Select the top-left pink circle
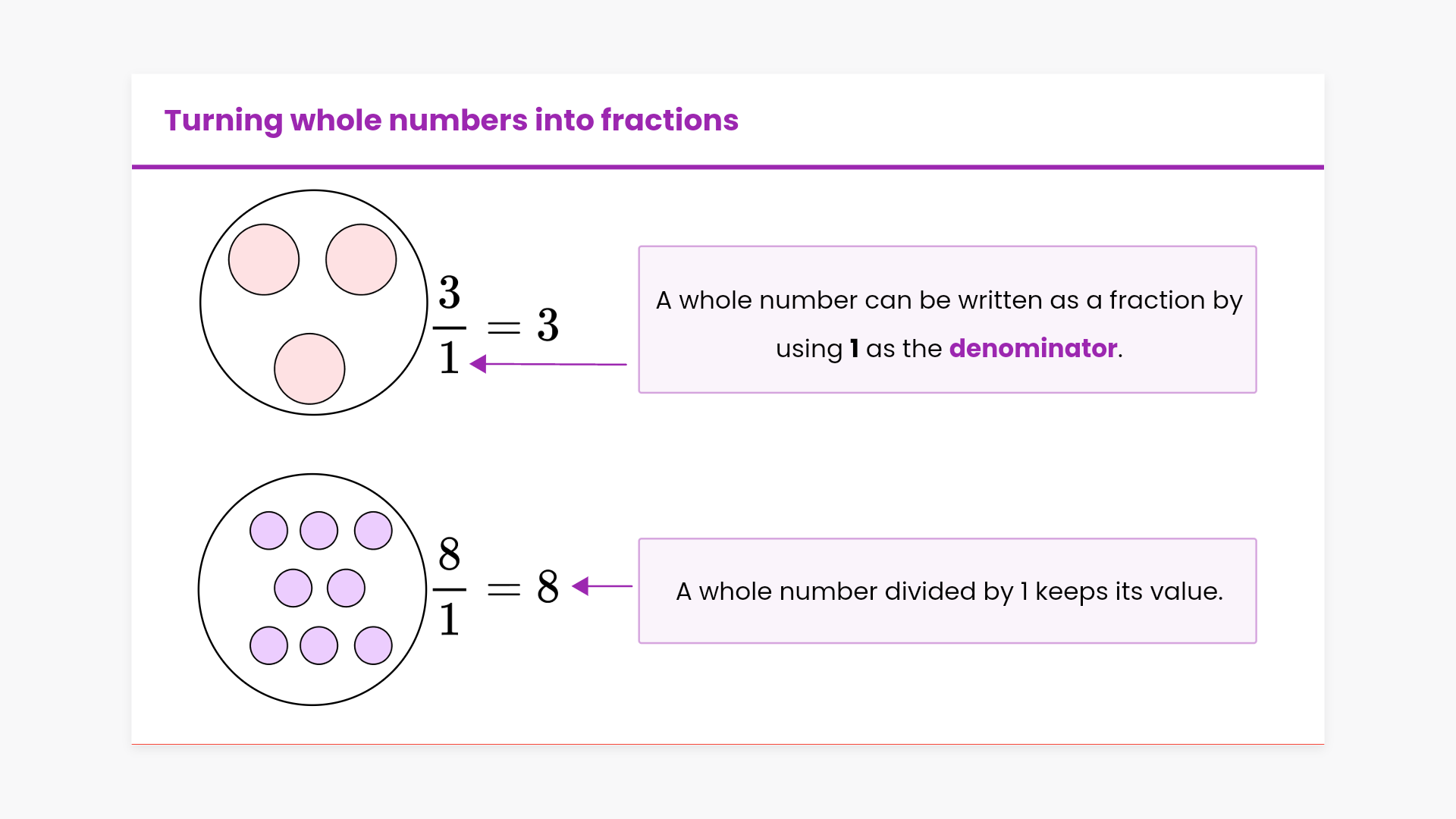The height and width of the screenshot is (819, 1456). [264, 259]
